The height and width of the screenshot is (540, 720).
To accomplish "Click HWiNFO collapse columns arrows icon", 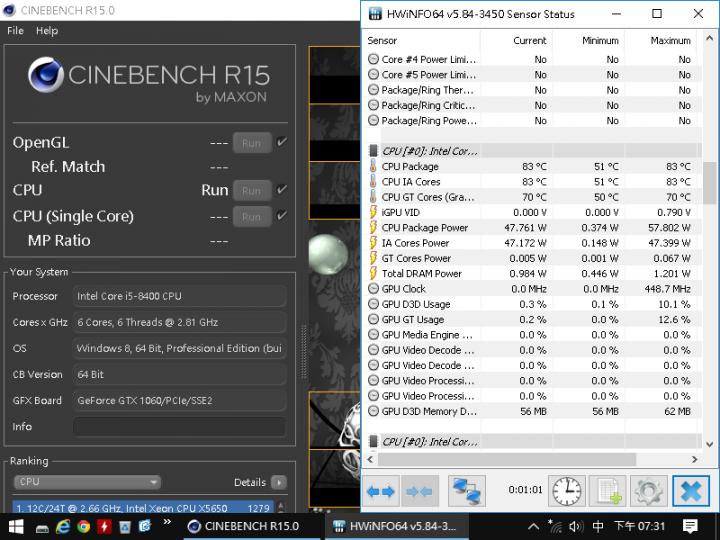I will [420, 491].
